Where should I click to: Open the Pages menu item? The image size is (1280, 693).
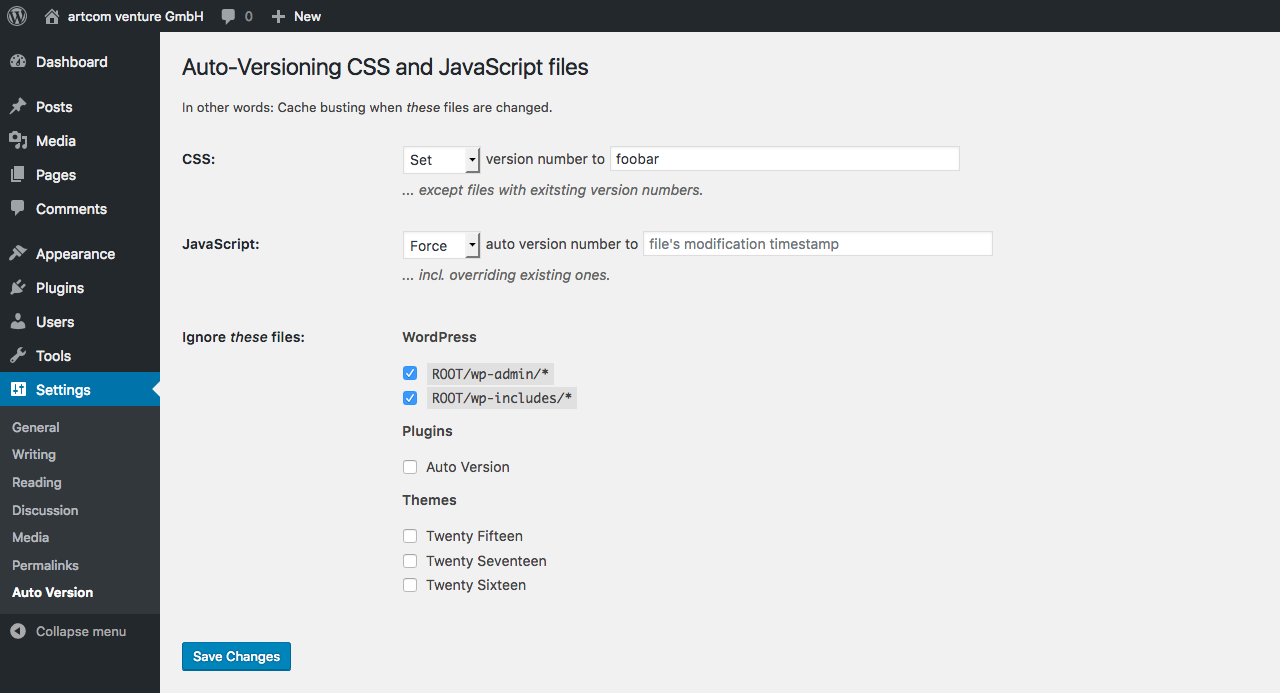(80, 175)
